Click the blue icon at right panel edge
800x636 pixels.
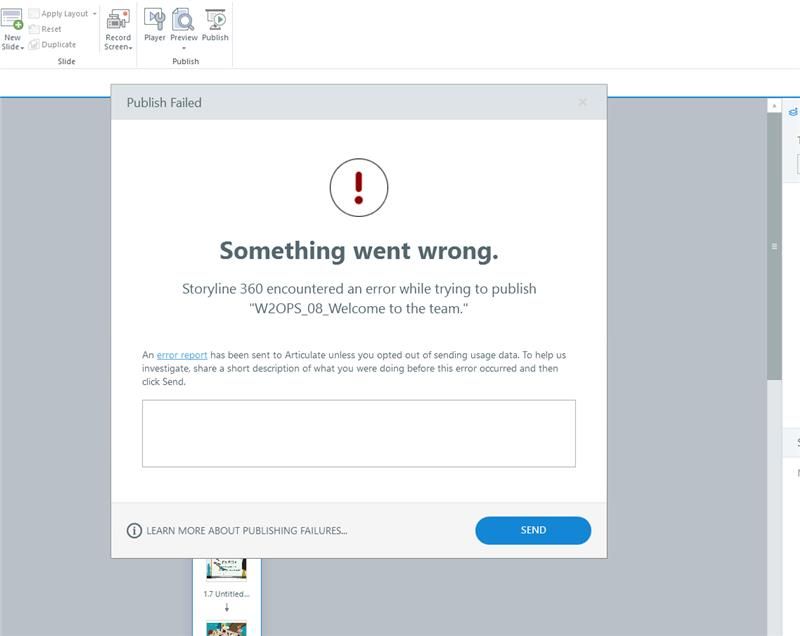click(793, 112)
